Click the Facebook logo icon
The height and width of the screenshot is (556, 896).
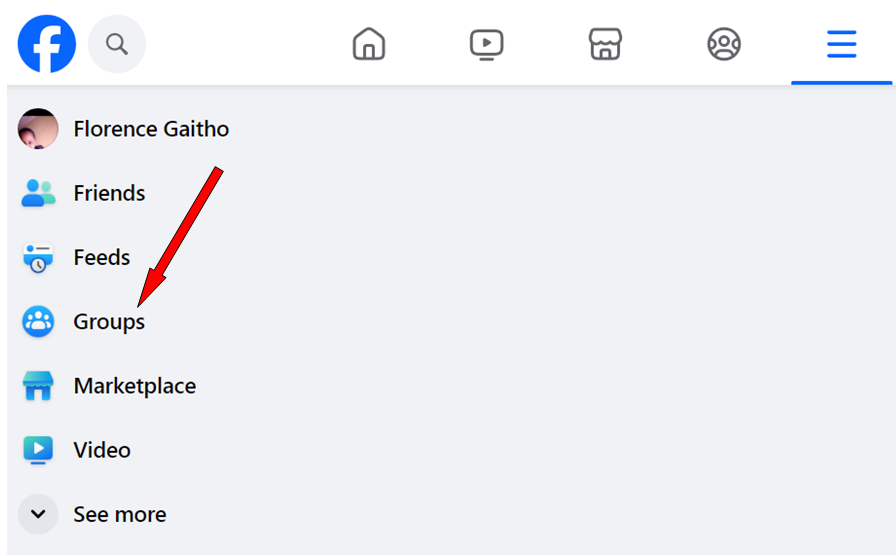(47, 44)
